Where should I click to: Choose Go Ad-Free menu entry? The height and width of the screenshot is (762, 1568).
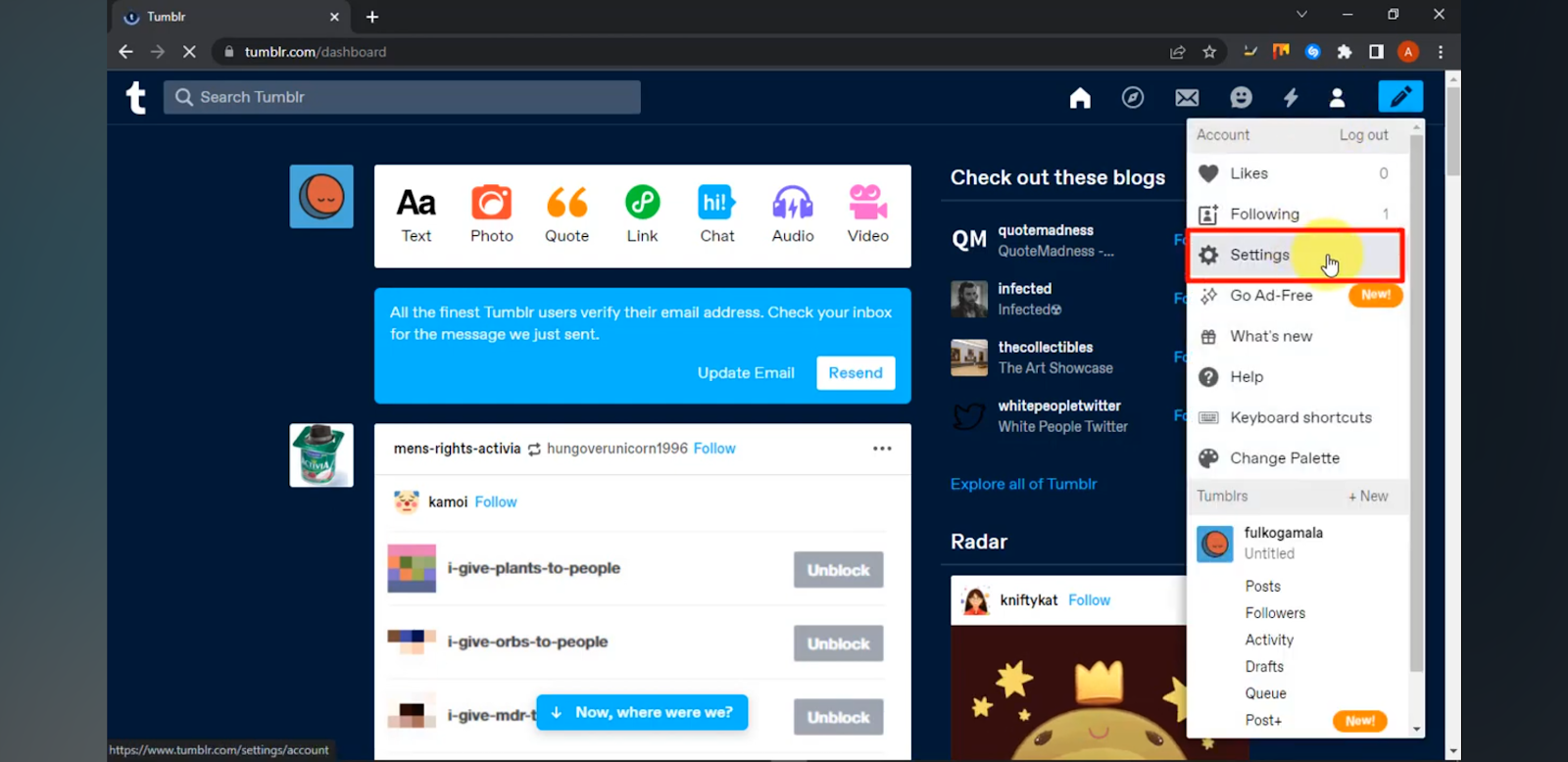tap(1298, 295)
